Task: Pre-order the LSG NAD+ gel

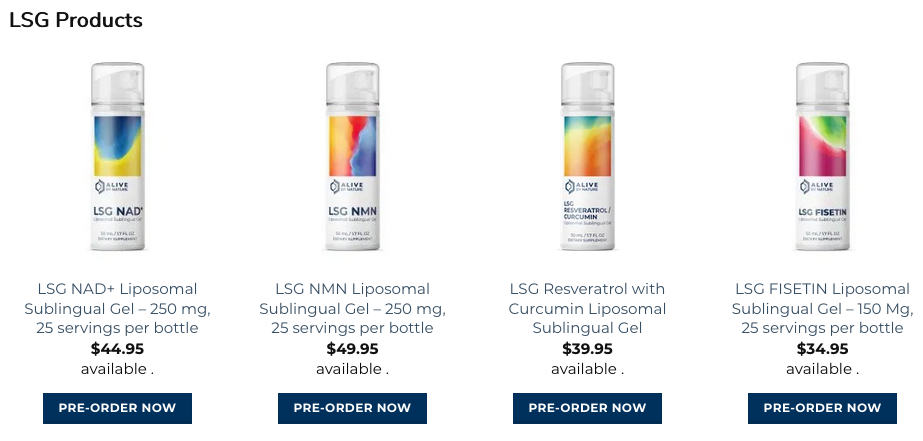Action: [117, 408]
